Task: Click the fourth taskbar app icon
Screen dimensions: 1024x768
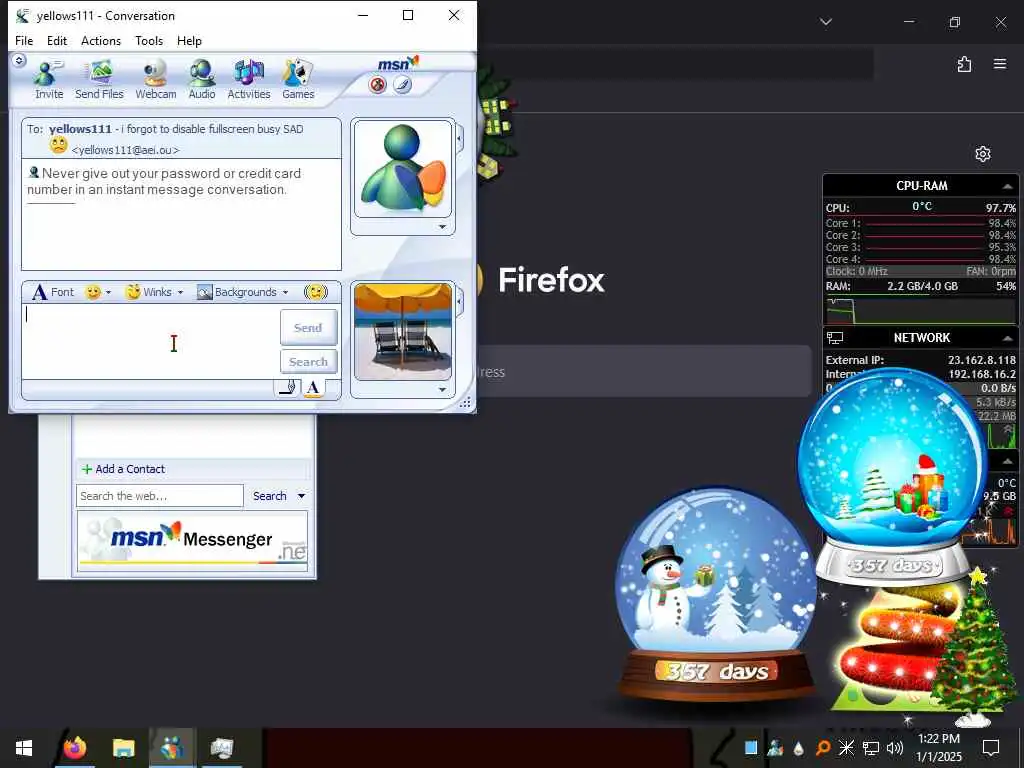Action: coord(221,748)
